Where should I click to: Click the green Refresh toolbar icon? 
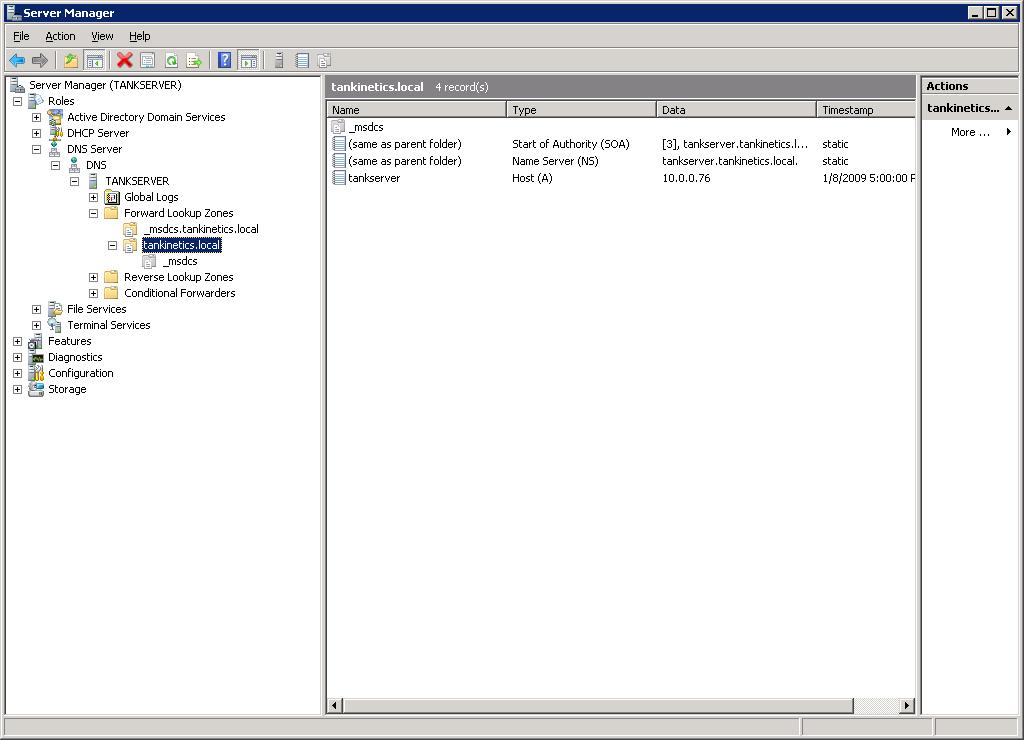click(171, 61)
